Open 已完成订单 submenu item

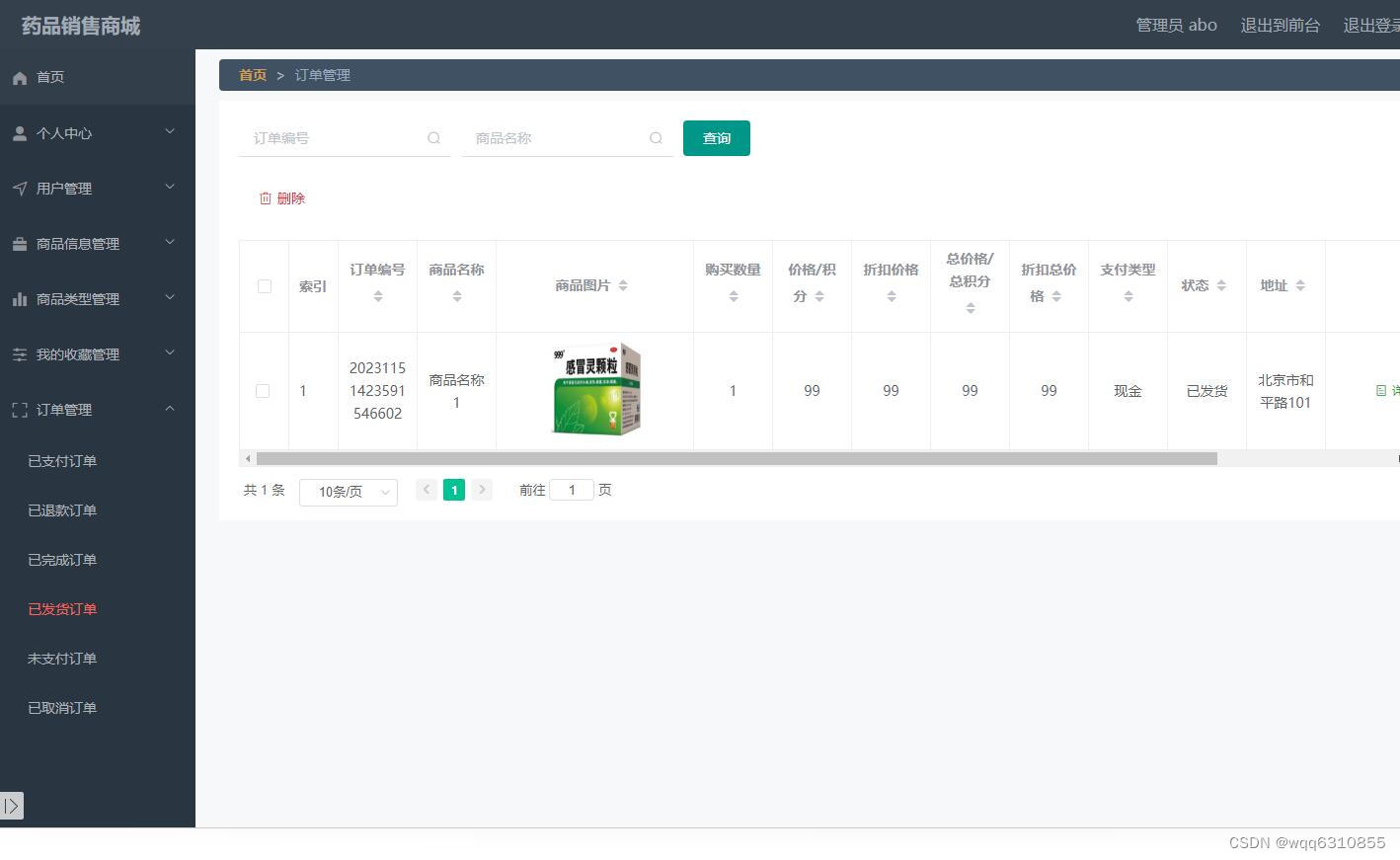pos(62,560)
